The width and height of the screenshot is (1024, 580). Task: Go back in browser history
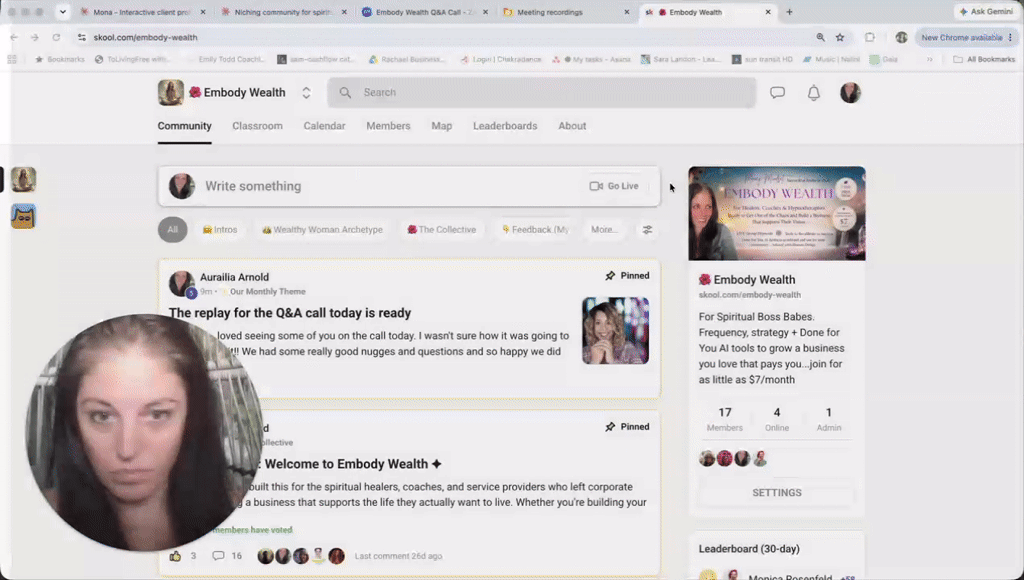(x=14, y=37)
